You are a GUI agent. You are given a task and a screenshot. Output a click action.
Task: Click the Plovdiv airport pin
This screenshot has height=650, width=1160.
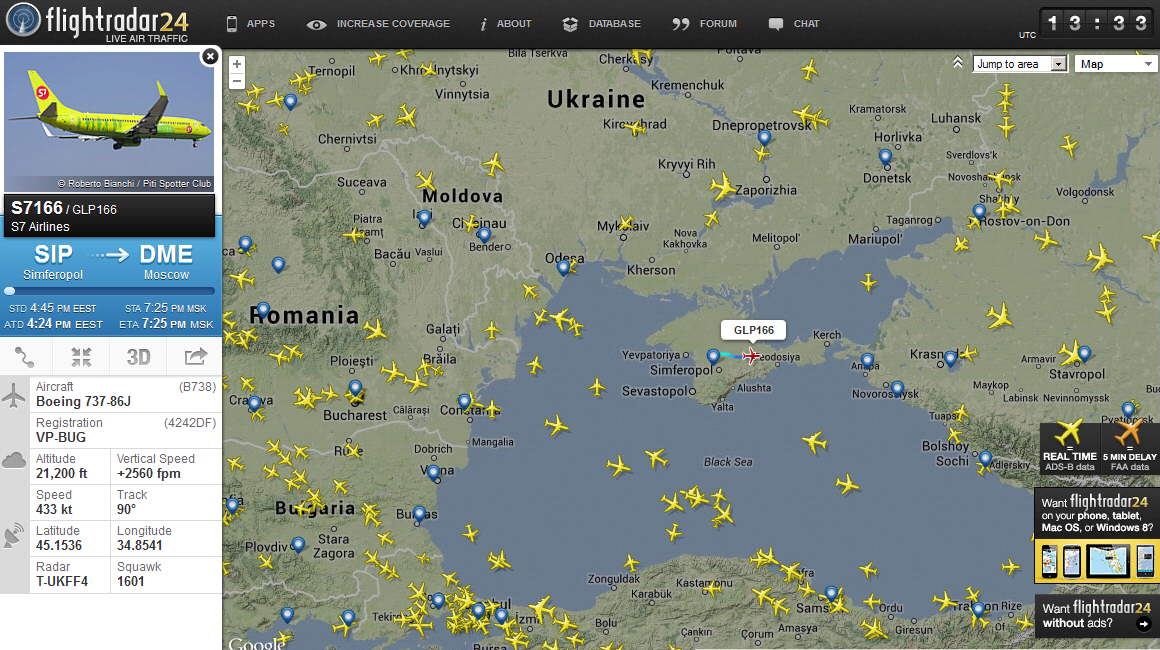click(x=298, y=545)
